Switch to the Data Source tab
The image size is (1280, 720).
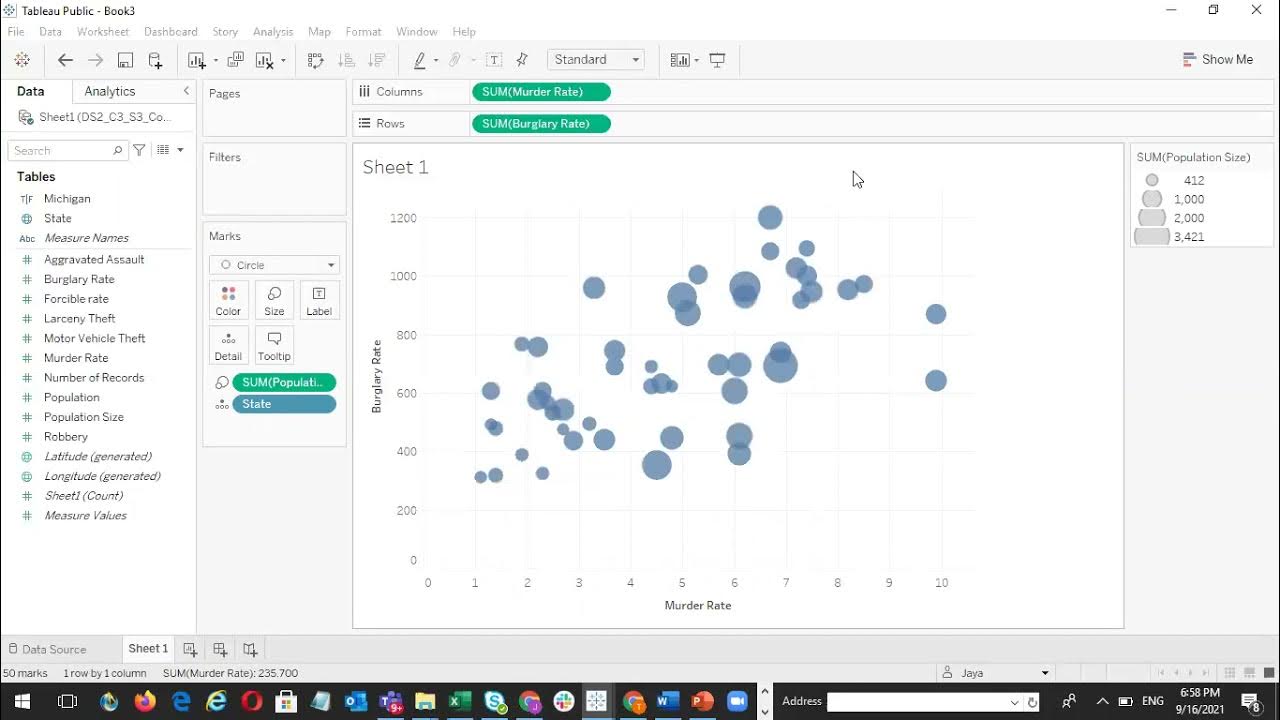[x=46, y=649]
